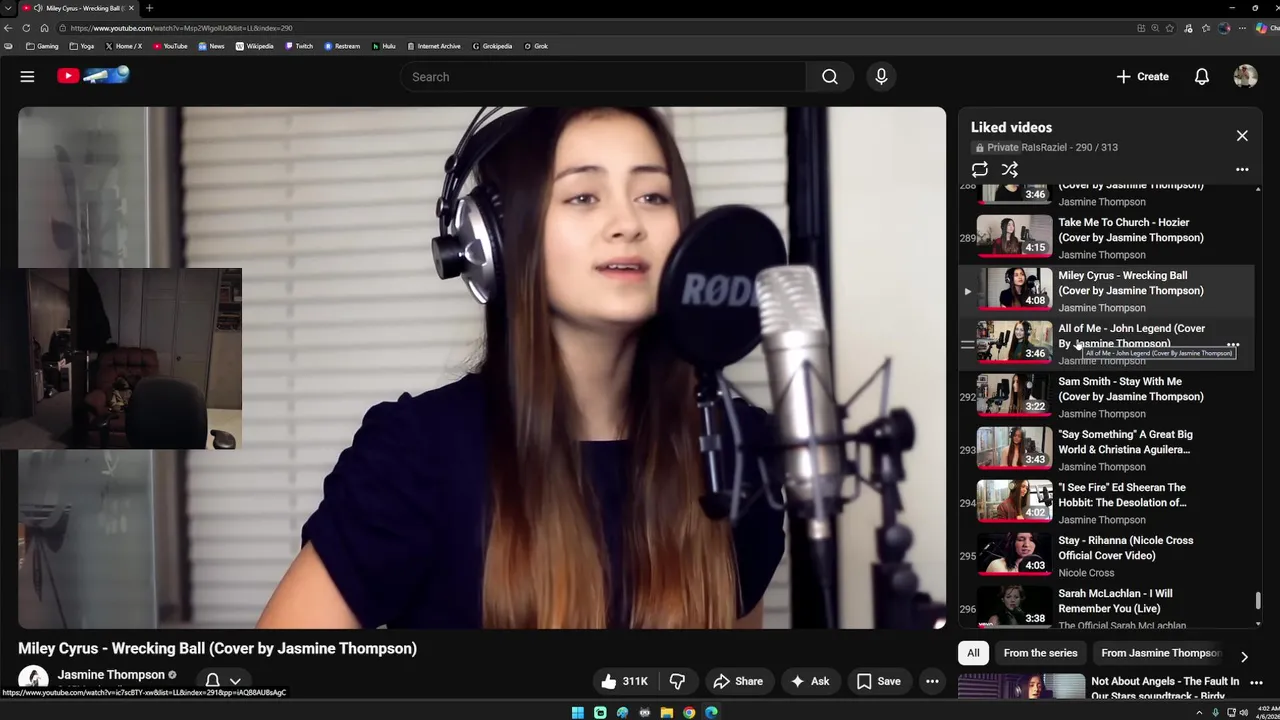1280x720 pixels.
Task: Open the account avatar menu
Action: tap(1245, 76)
